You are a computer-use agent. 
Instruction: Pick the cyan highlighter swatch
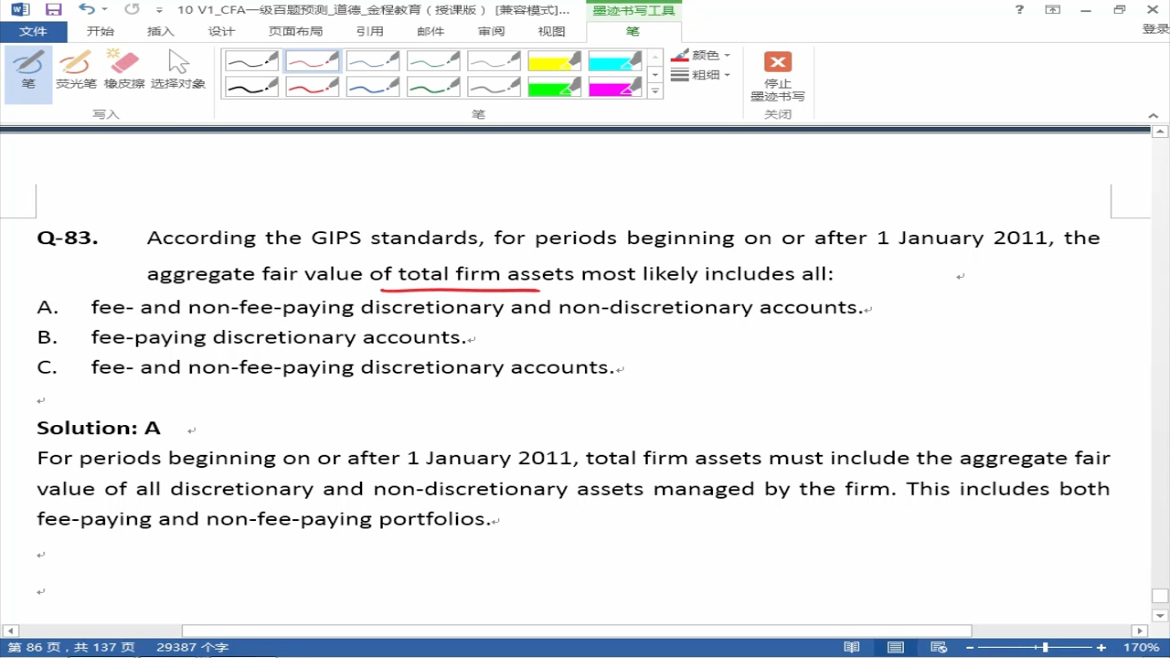(614, 61)
